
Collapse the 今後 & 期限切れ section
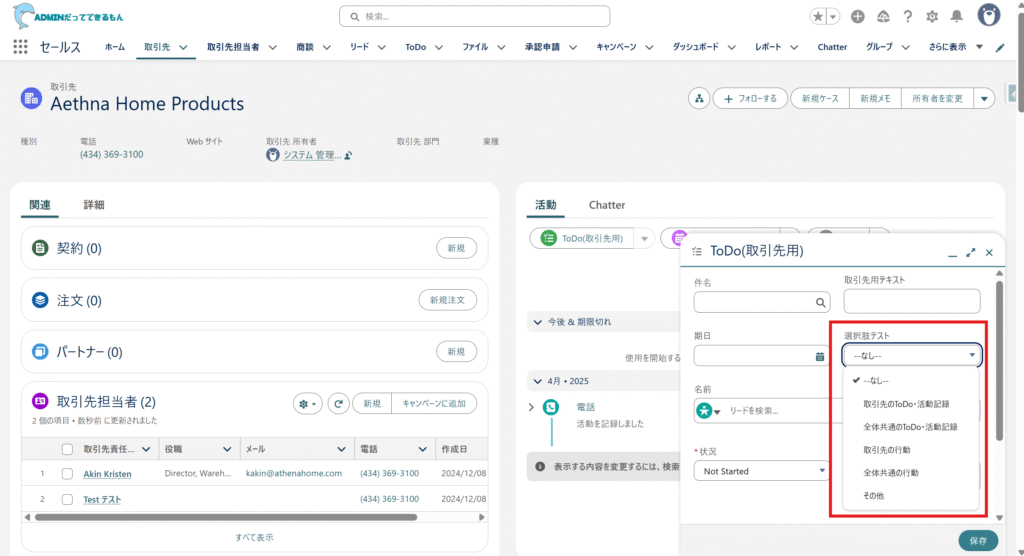click(x=537, y=322)
